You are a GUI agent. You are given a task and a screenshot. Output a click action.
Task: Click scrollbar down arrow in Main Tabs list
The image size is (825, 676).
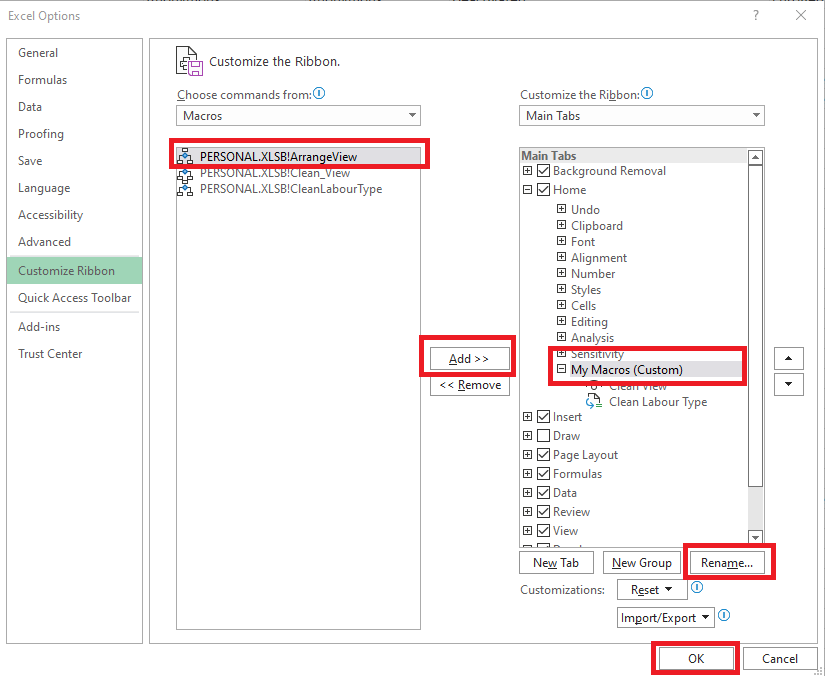coord(756,537)
